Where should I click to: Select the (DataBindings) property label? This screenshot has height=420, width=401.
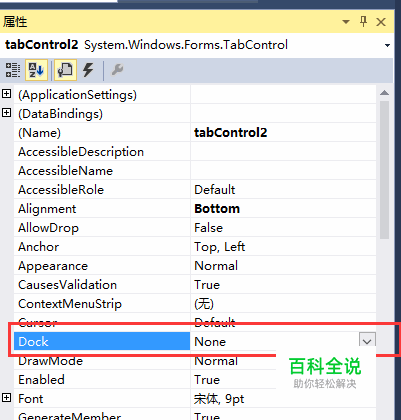coord(60,114)
